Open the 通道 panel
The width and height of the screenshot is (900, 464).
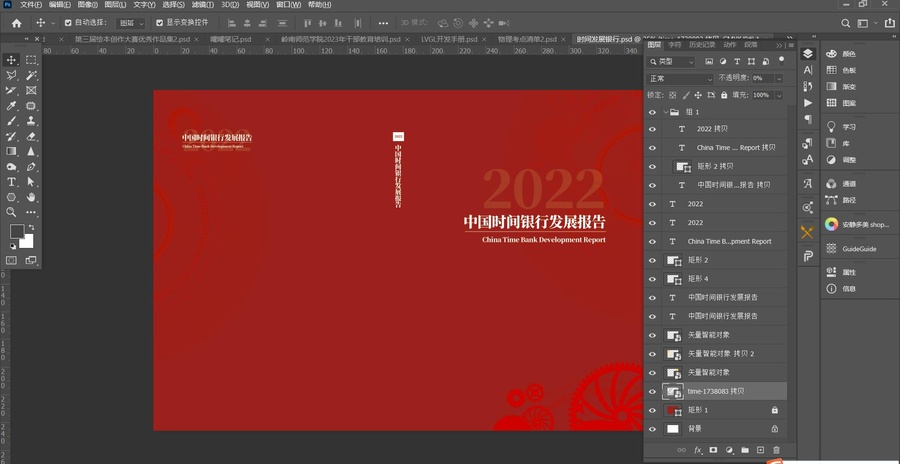(848, 184)
